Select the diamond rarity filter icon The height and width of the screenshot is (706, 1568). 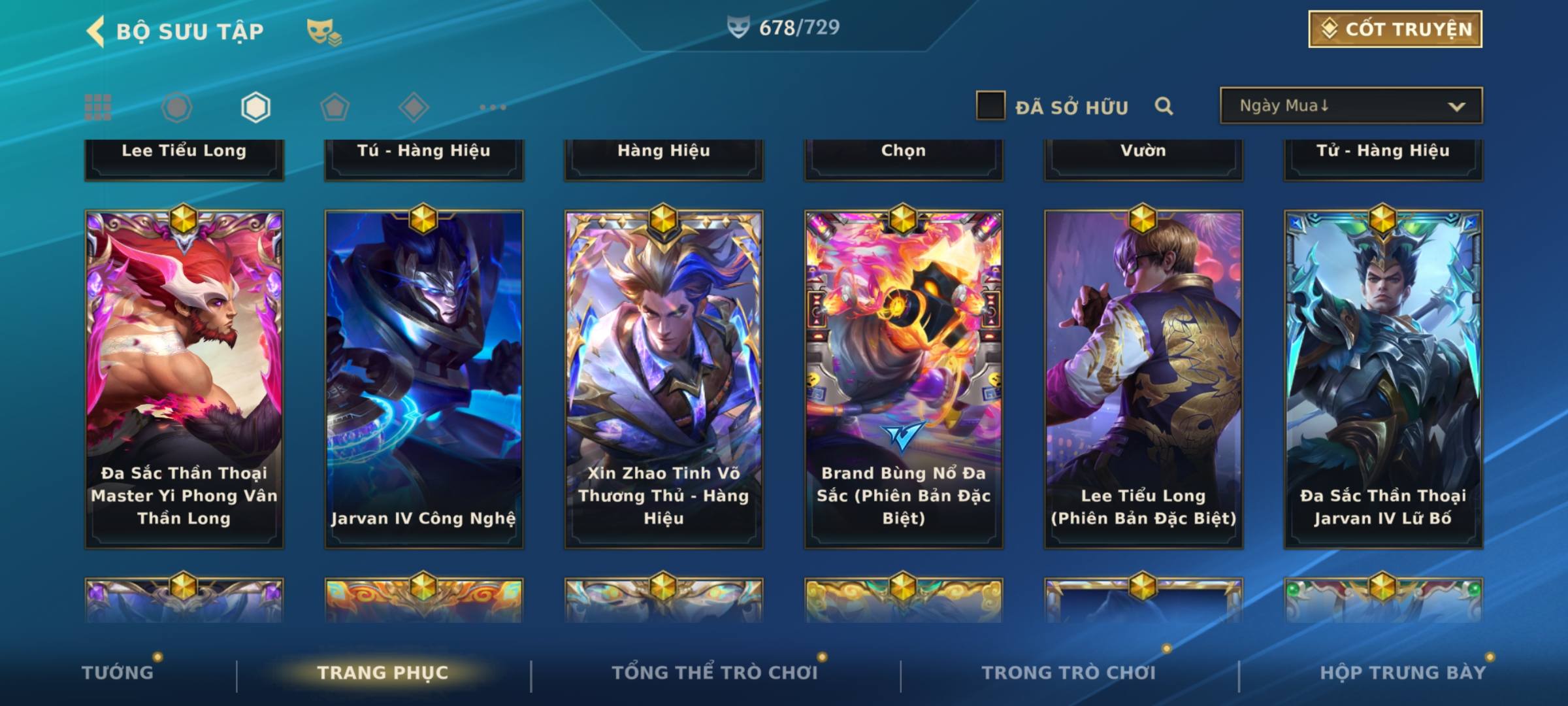coord(414,107)
